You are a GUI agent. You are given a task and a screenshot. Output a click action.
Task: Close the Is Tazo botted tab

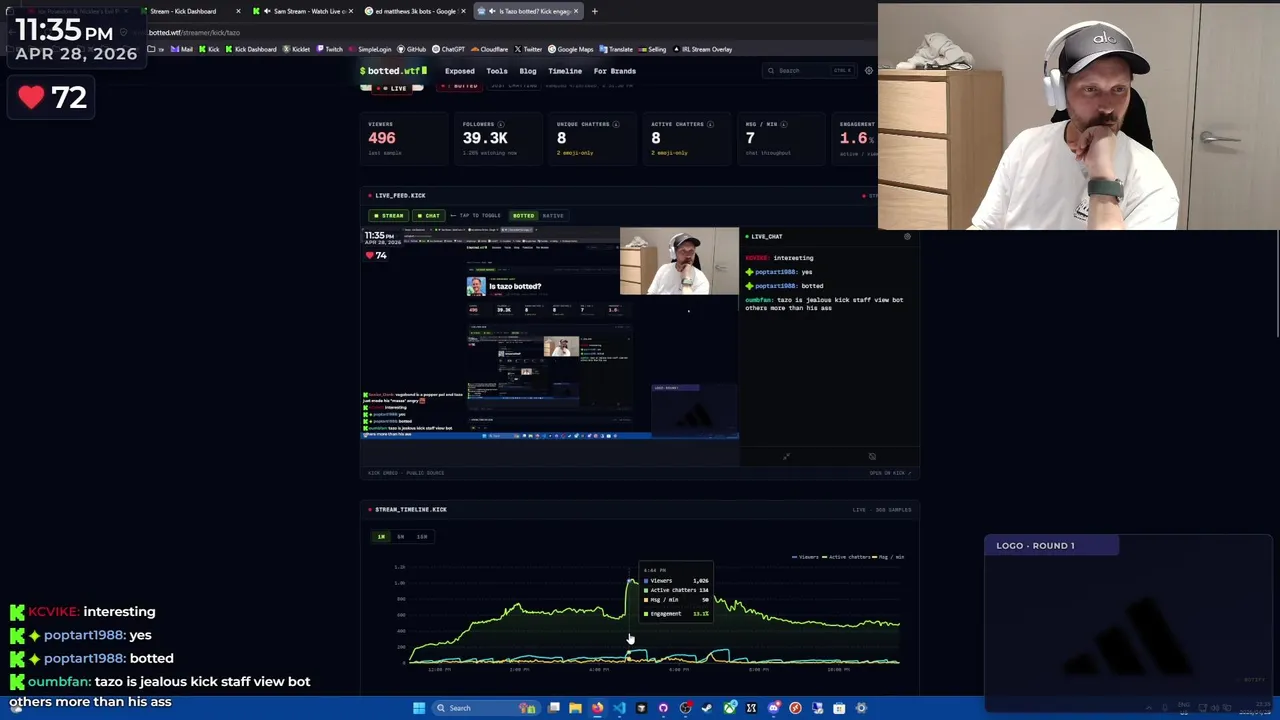[576, 11]
